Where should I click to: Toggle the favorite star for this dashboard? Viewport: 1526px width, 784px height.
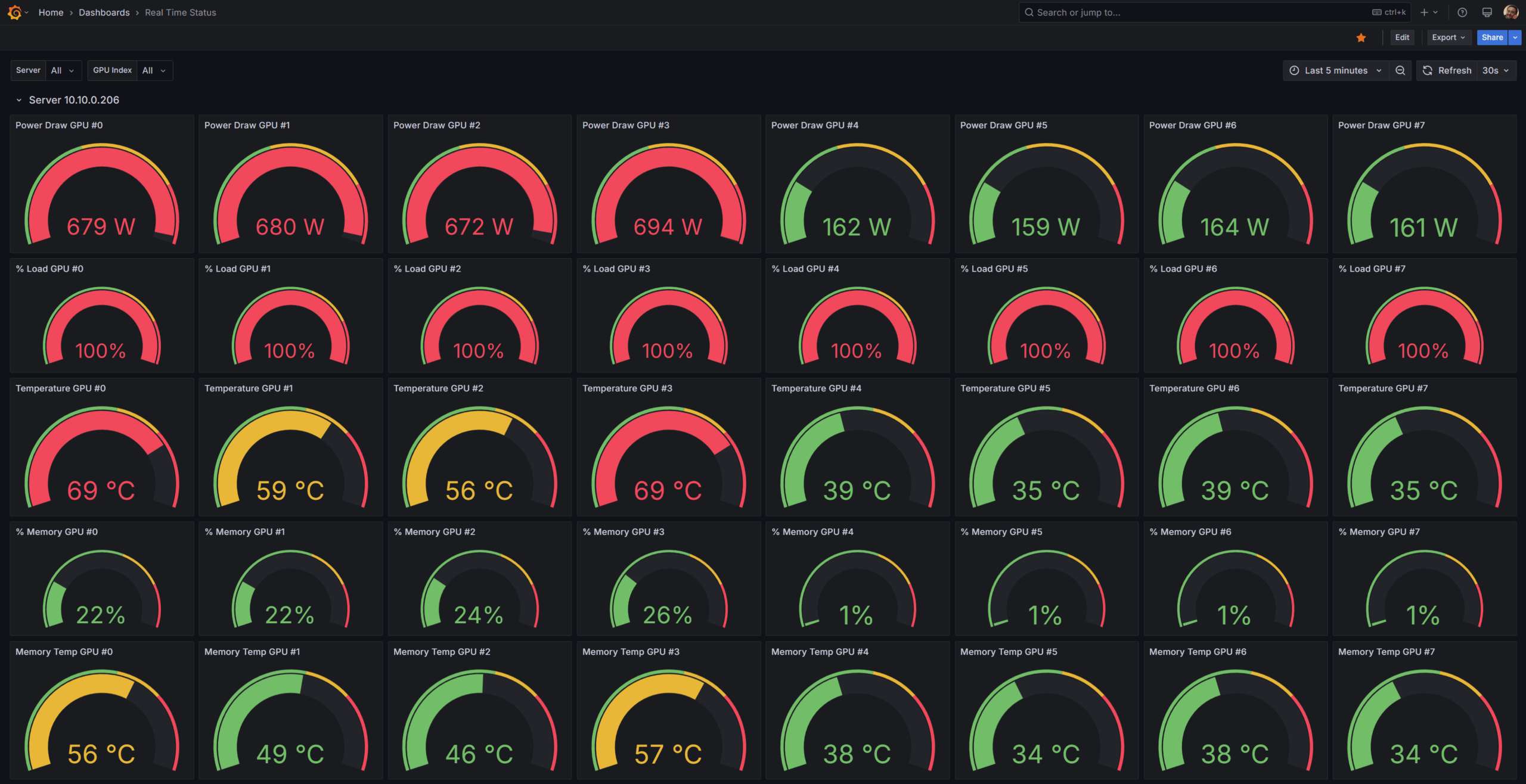point(1361,37)
